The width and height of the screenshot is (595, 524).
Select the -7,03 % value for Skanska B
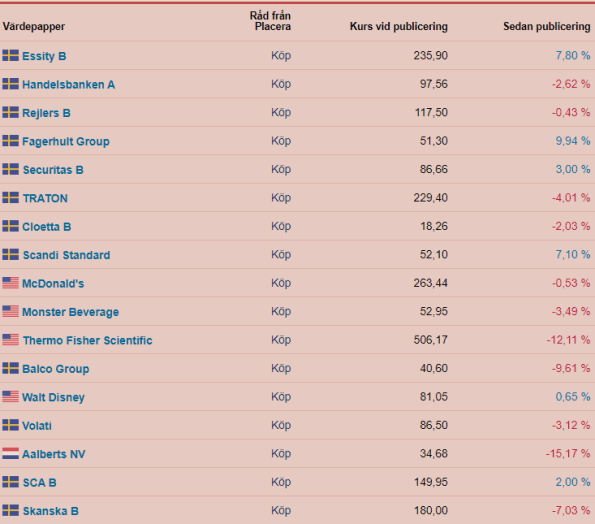[571, 511]
